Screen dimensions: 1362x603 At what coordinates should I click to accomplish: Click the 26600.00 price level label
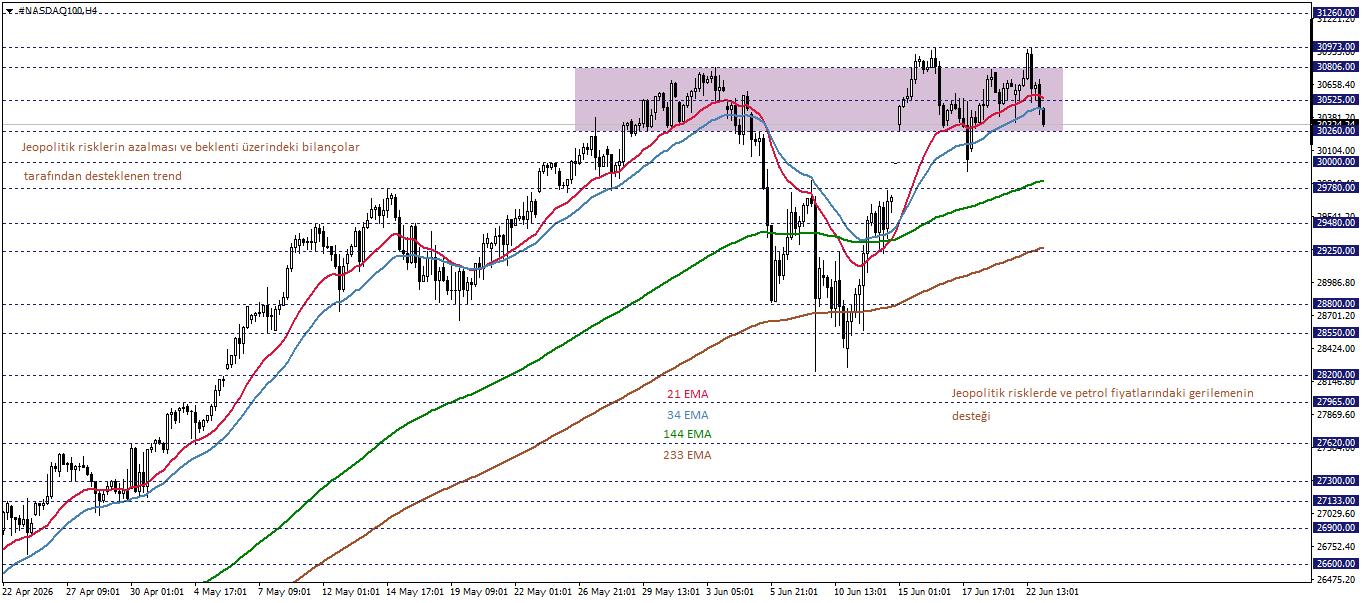tap(1336, 563)
